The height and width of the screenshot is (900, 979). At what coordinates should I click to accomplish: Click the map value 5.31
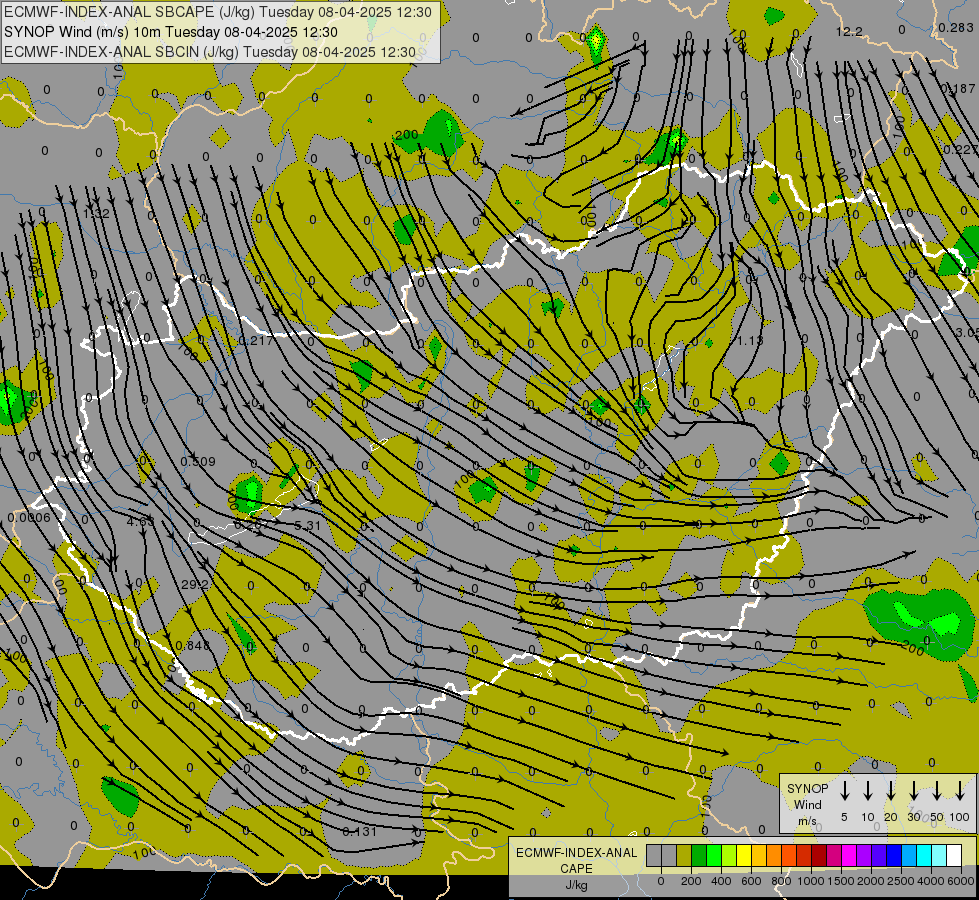click(x=307, y=526)
